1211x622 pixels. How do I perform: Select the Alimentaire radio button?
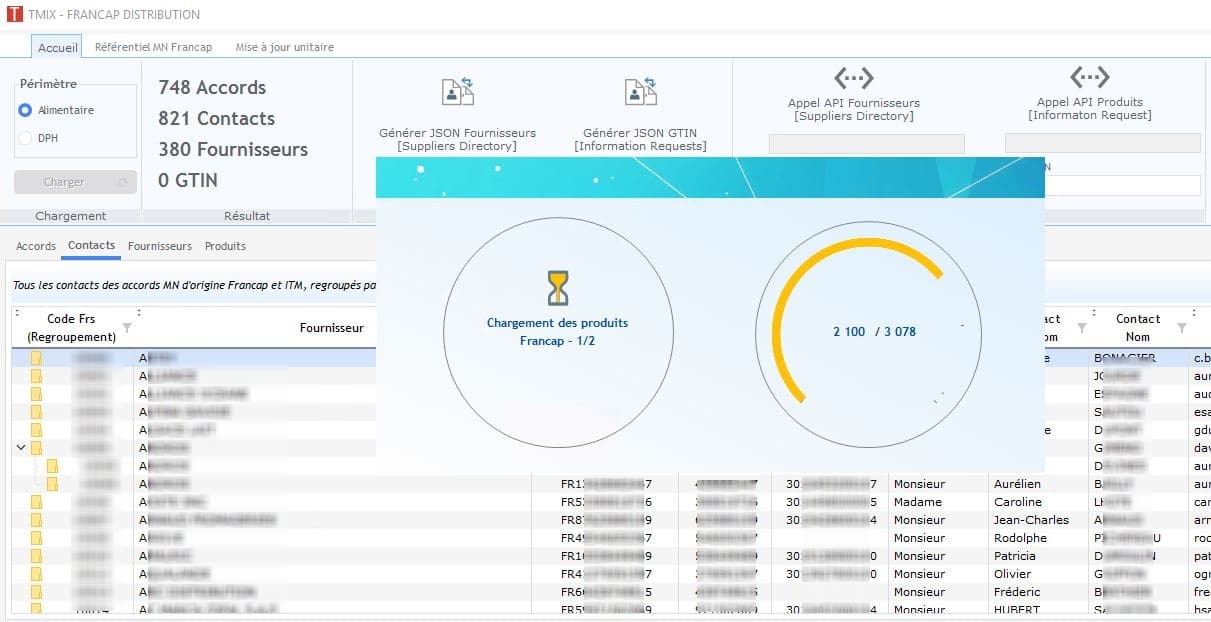coord(25,110)
